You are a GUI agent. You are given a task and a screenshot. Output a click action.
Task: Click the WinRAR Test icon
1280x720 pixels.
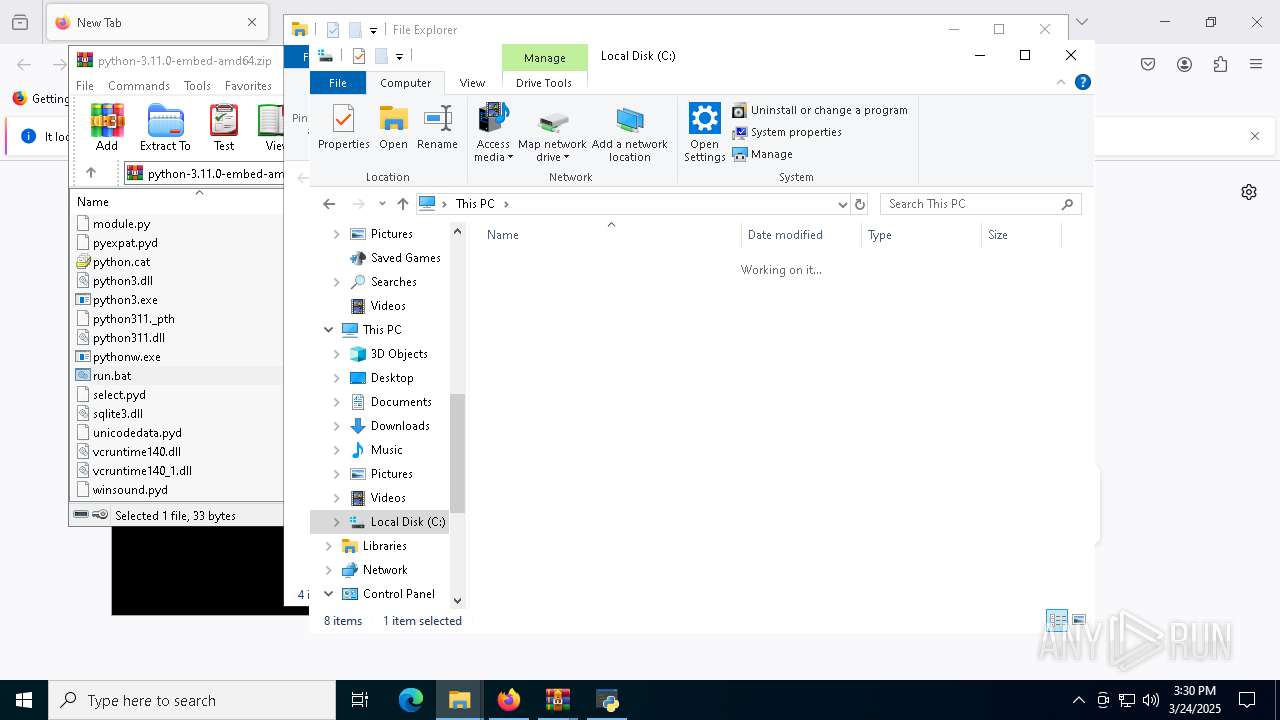click(224, 128)
